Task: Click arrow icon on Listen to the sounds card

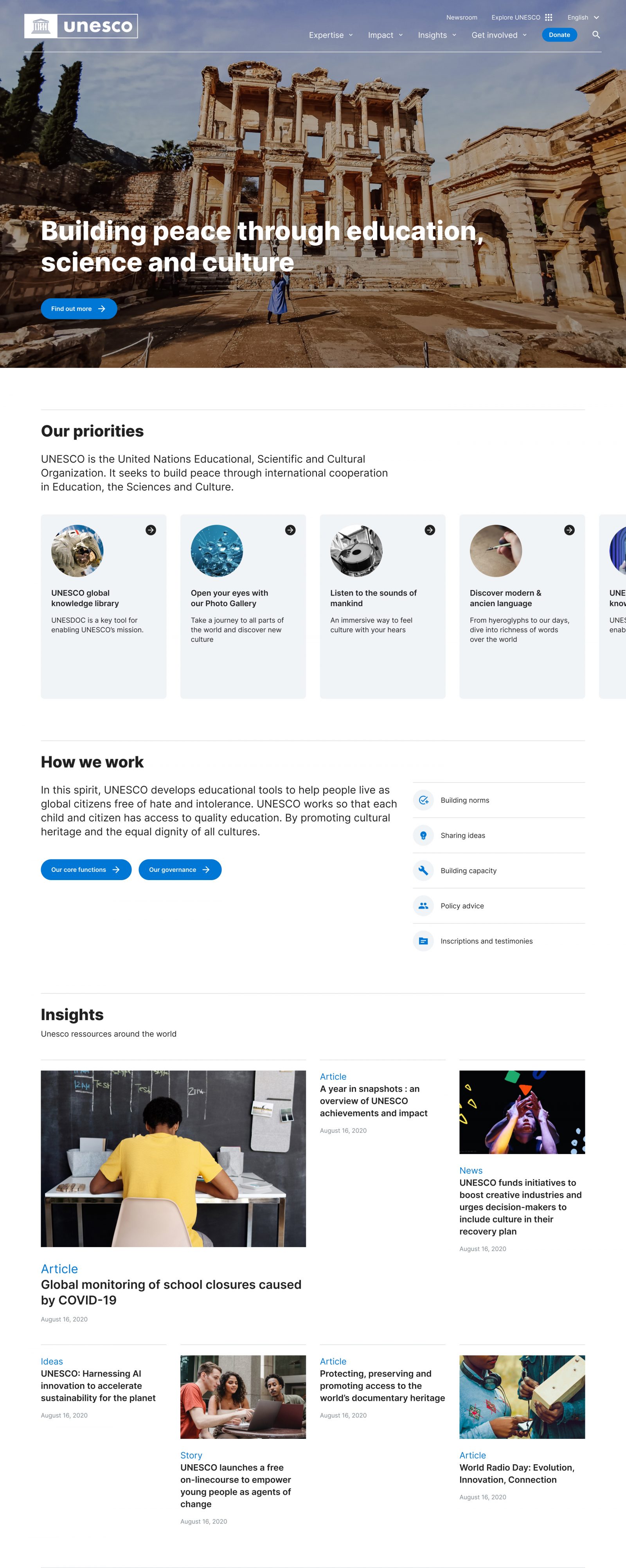Action: [430, 530]
